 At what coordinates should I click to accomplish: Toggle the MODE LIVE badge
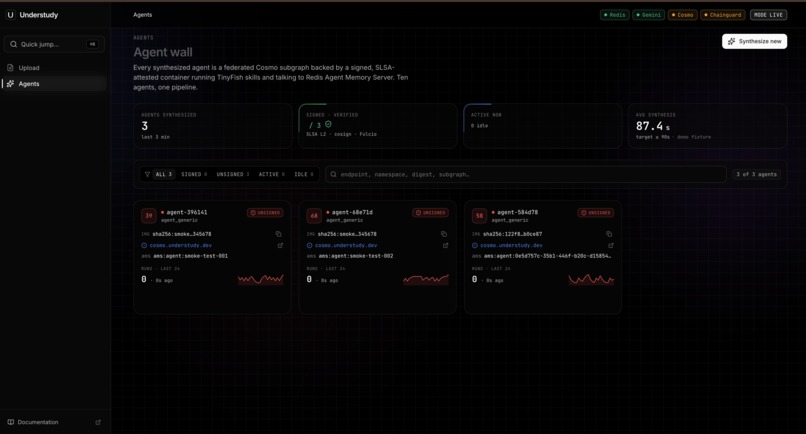pyautogui.click(x=768, y=15)
